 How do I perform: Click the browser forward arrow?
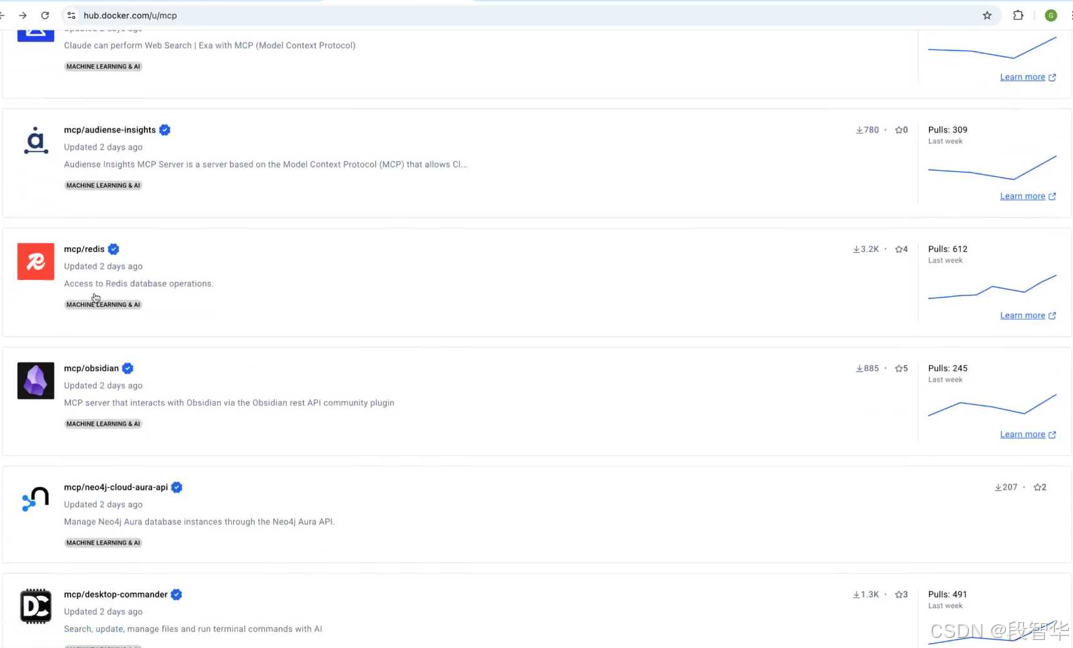23,15
